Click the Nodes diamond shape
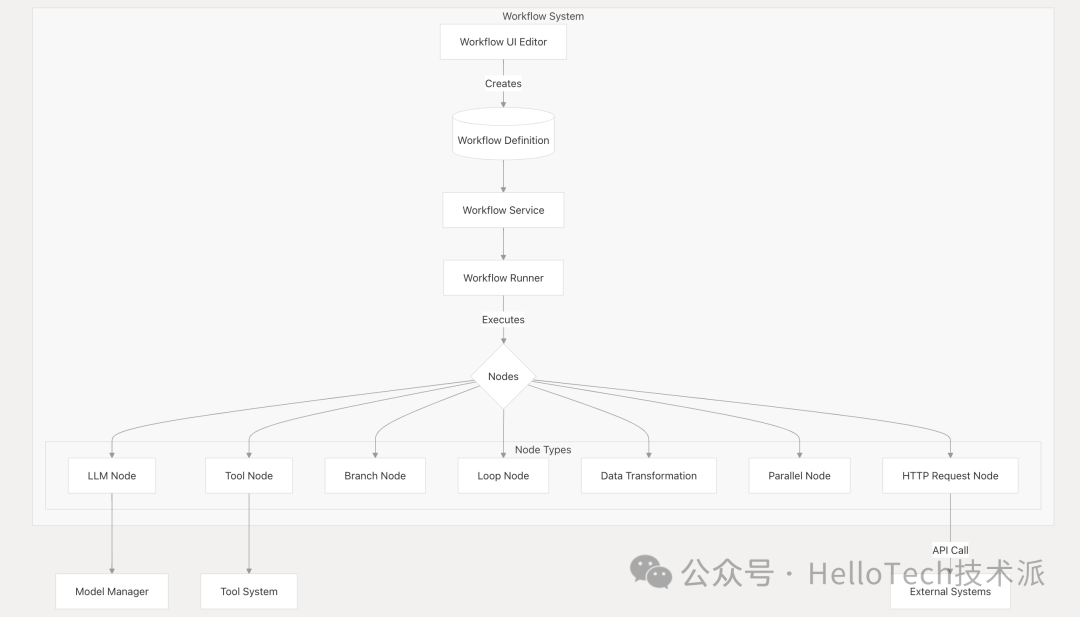This screenshot has width=1080, height=617. click(503, 377)
